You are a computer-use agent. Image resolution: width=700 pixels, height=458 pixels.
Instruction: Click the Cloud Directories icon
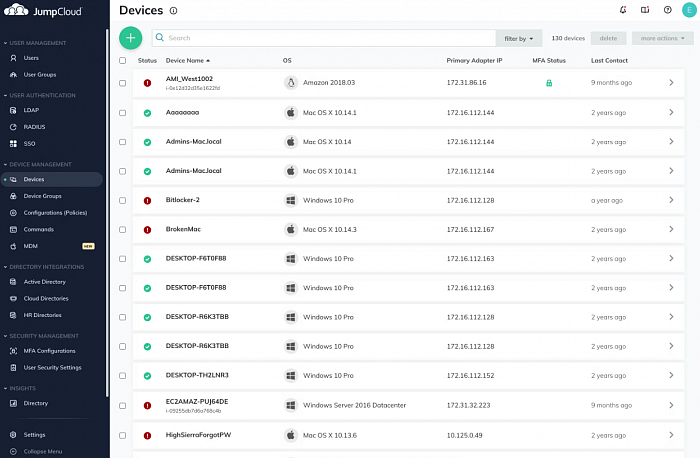point(13,299)
